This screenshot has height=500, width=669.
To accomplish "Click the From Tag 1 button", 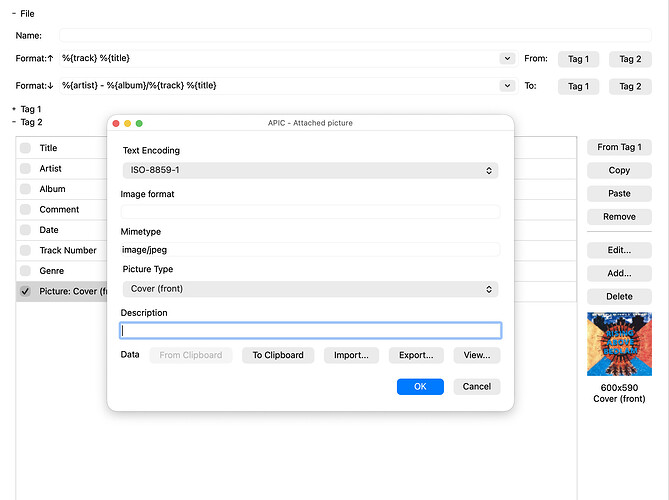I will click(x=619, y=147).
